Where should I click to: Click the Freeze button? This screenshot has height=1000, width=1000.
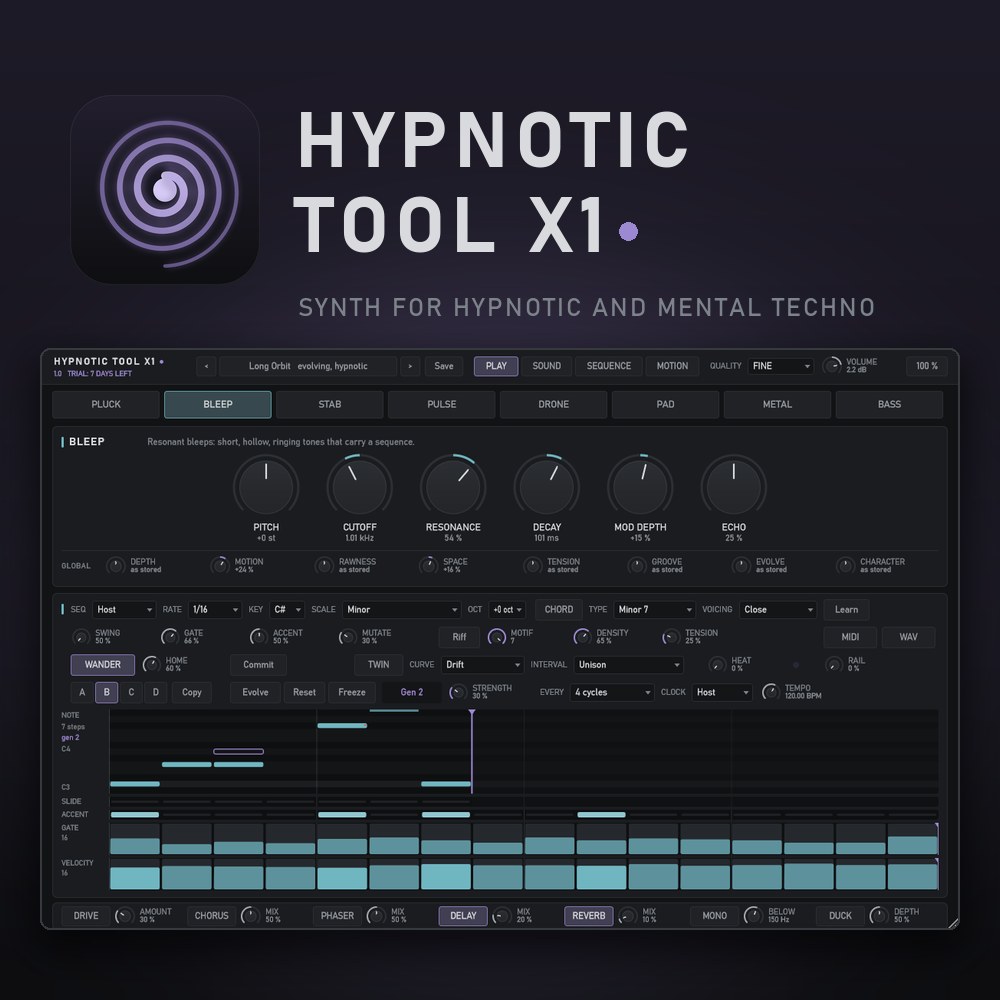352,692
